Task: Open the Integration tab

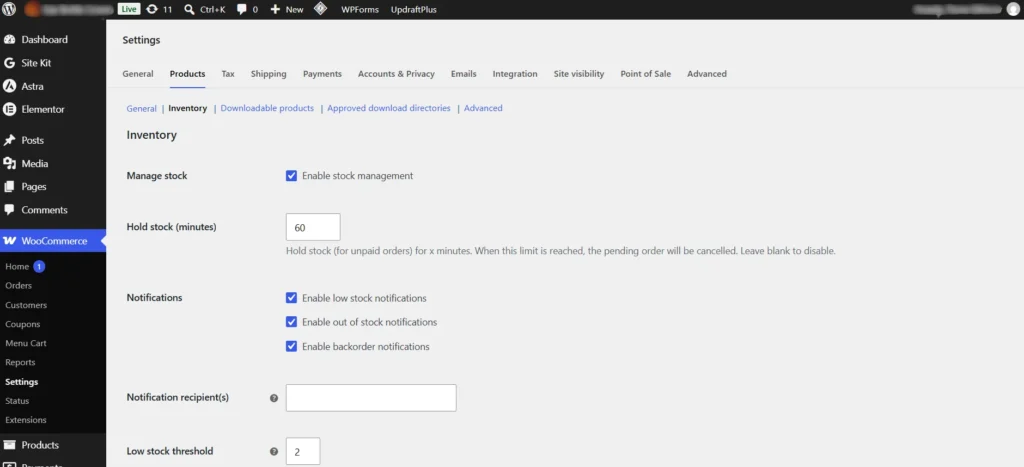Action: click(x=515, y=74)
